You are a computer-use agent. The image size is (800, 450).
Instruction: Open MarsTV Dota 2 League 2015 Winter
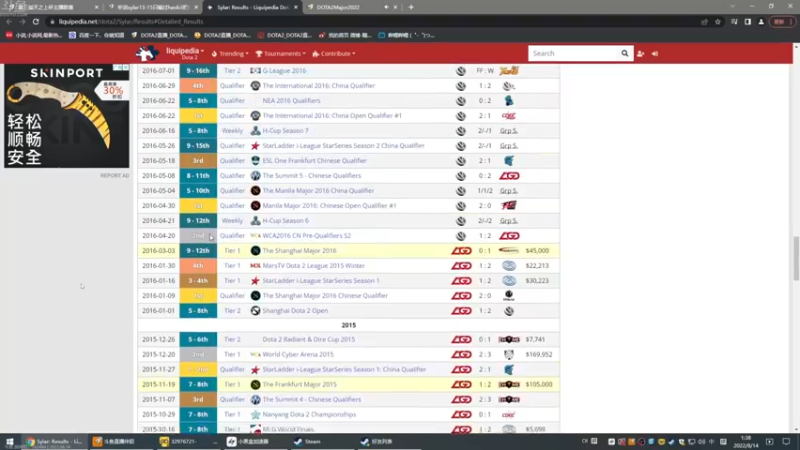pos(313,266)
